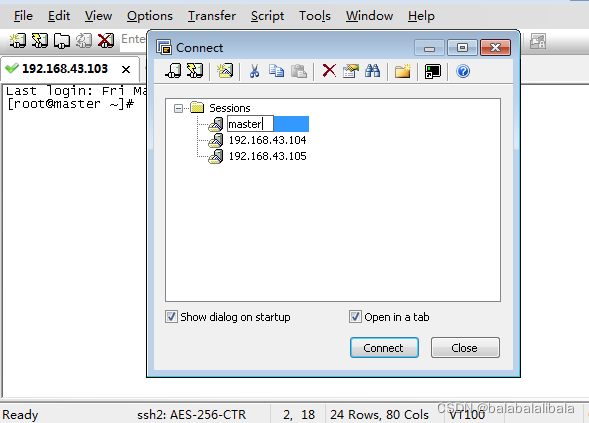Click VT100 status bar entry

tap(467, 415)
